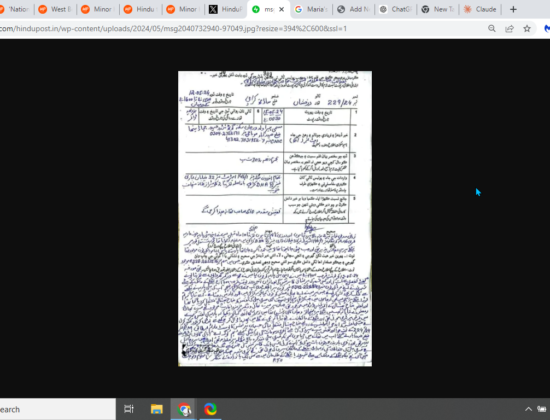550x420 pixels.
Task: Click the share page icon in address bar
Action: 509,29
